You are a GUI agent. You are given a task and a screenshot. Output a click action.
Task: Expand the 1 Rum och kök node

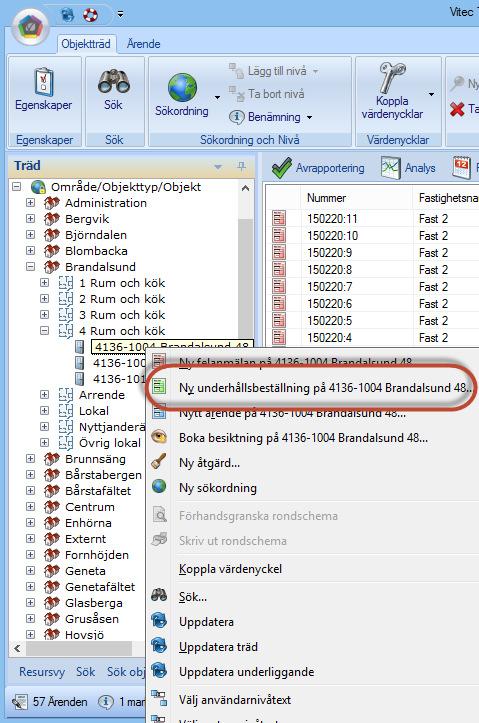coord(44,283)
